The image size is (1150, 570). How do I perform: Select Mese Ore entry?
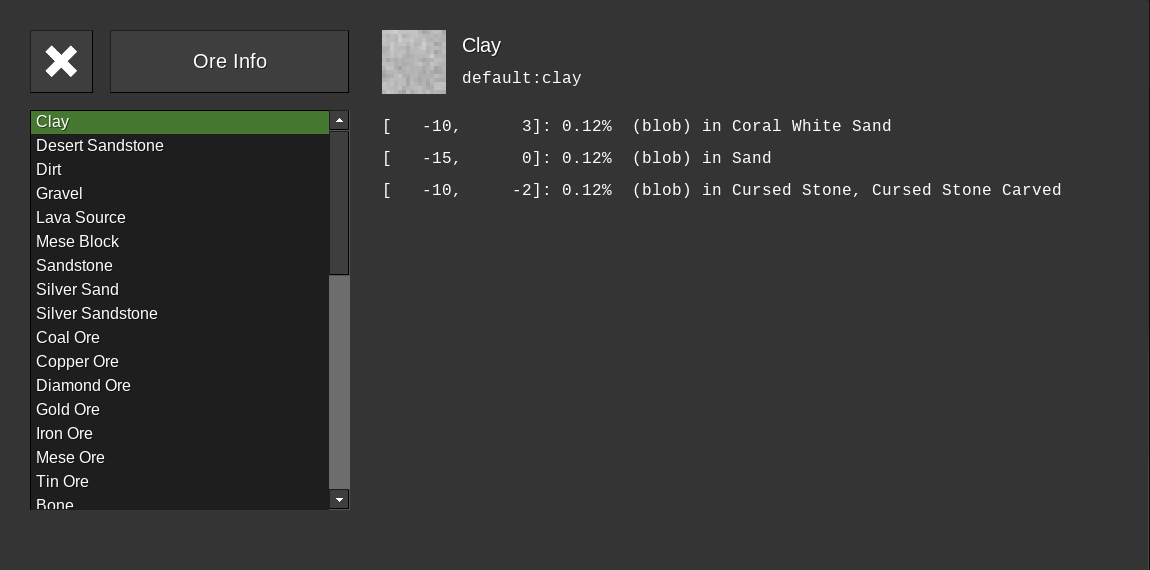[70, 458]
